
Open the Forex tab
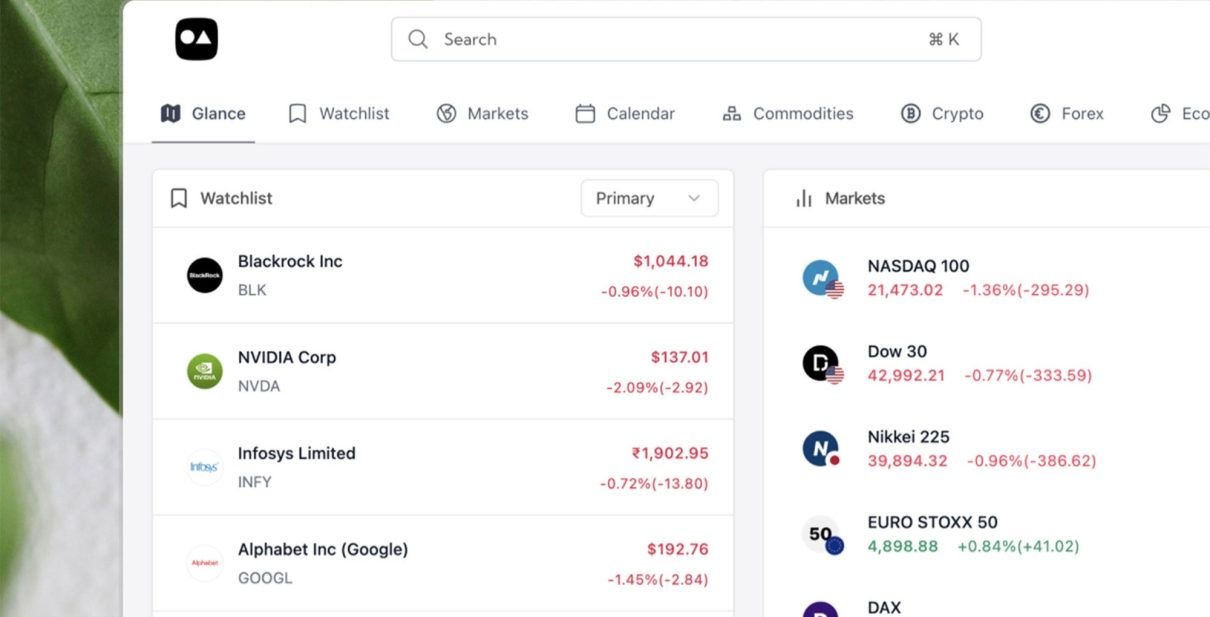[x=1067, y=114]
